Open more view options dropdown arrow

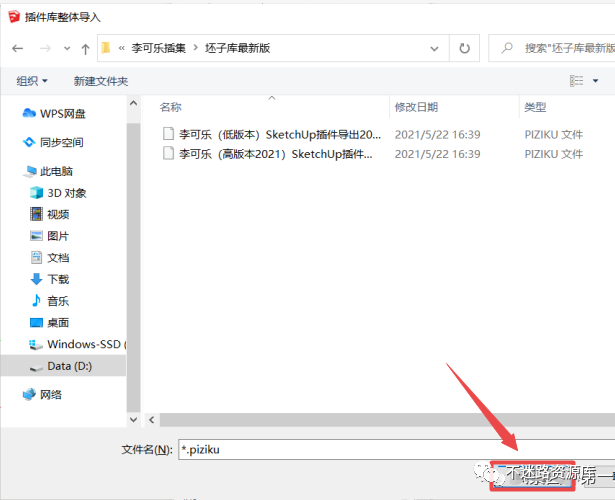[595, 81]
